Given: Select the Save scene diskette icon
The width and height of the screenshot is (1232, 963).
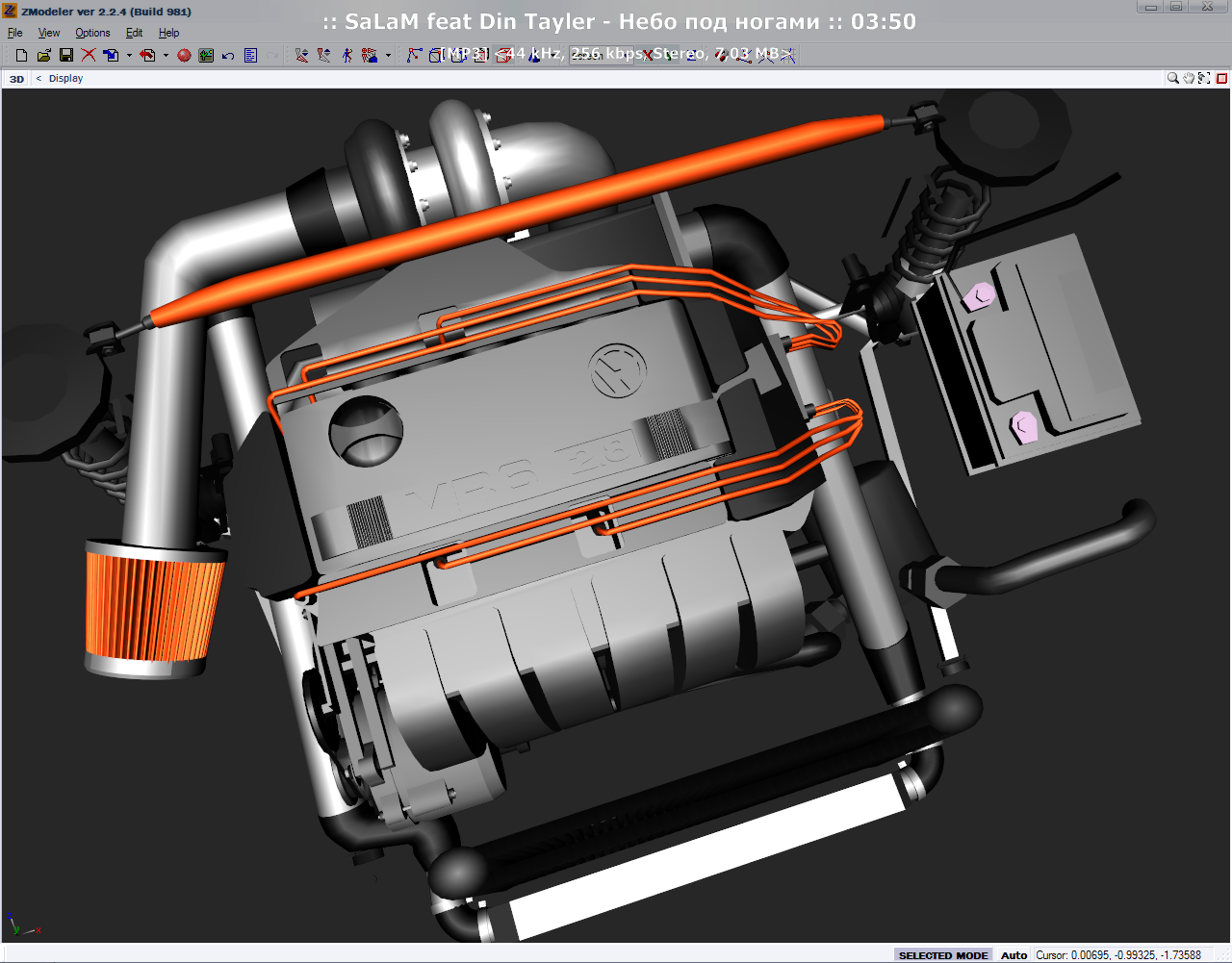Looking at the screenshot, I should pyautogui.click(x=65, y=55).
